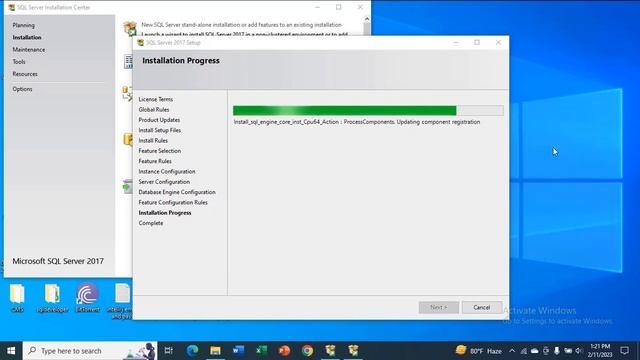Image resolution: width=640 pixels, height=360 pixels.
Task: Click the Global Rules step
Action: (x=154, y=109)
